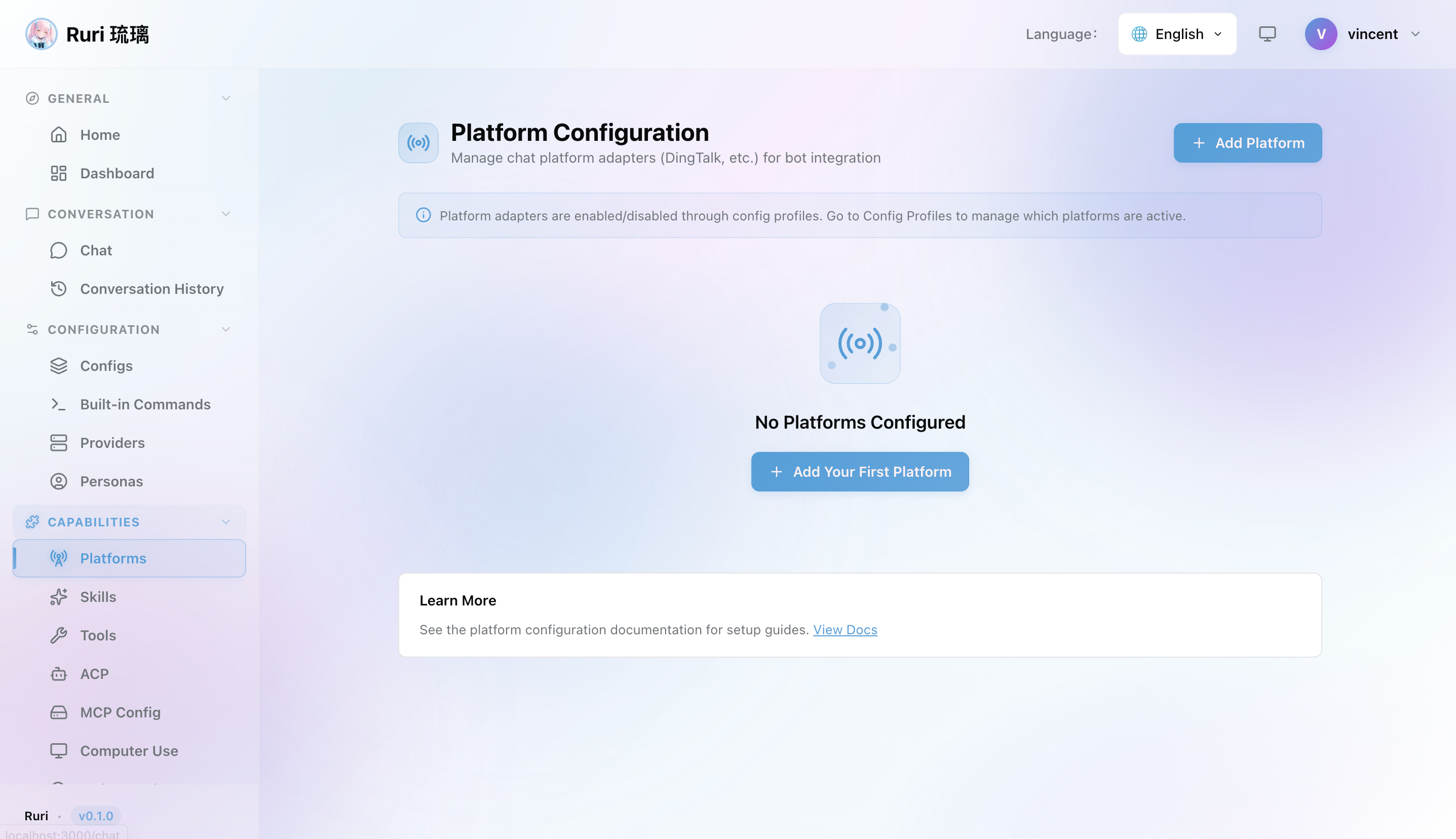Screen dimensions: 1456x839
Task: Click the Capabilities puzzle icon
Action: (32, 522)
